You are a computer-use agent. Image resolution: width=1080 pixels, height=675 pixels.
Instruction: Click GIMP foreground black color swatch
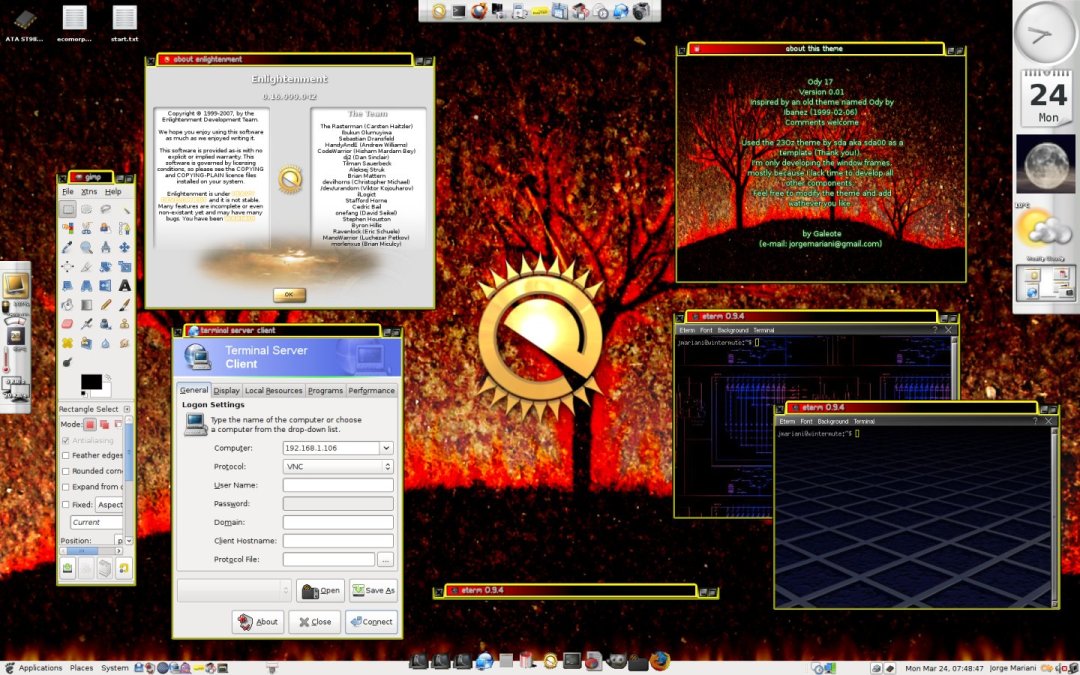click(90, 381)
